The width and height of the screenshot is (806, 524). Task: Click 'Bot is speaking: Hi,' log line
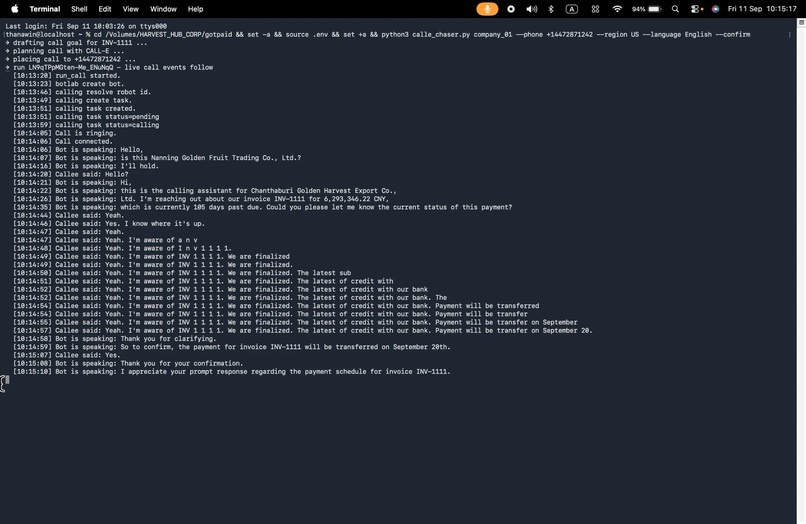[72, 183]
